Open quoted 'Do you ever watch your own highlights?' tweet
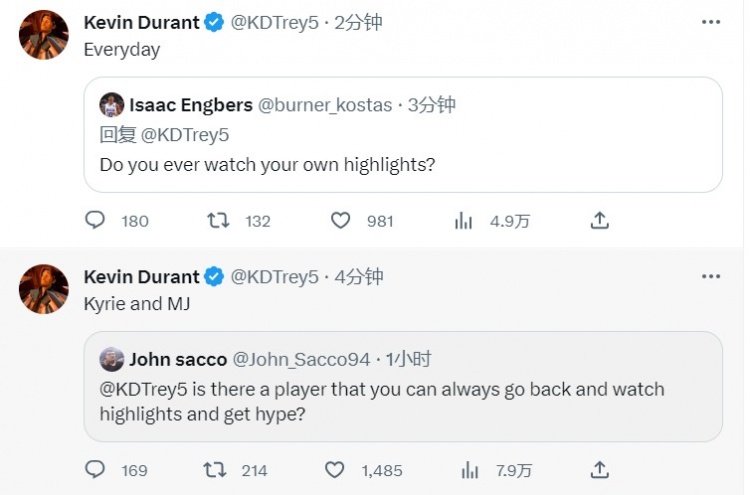 click(x=403, y=135)
